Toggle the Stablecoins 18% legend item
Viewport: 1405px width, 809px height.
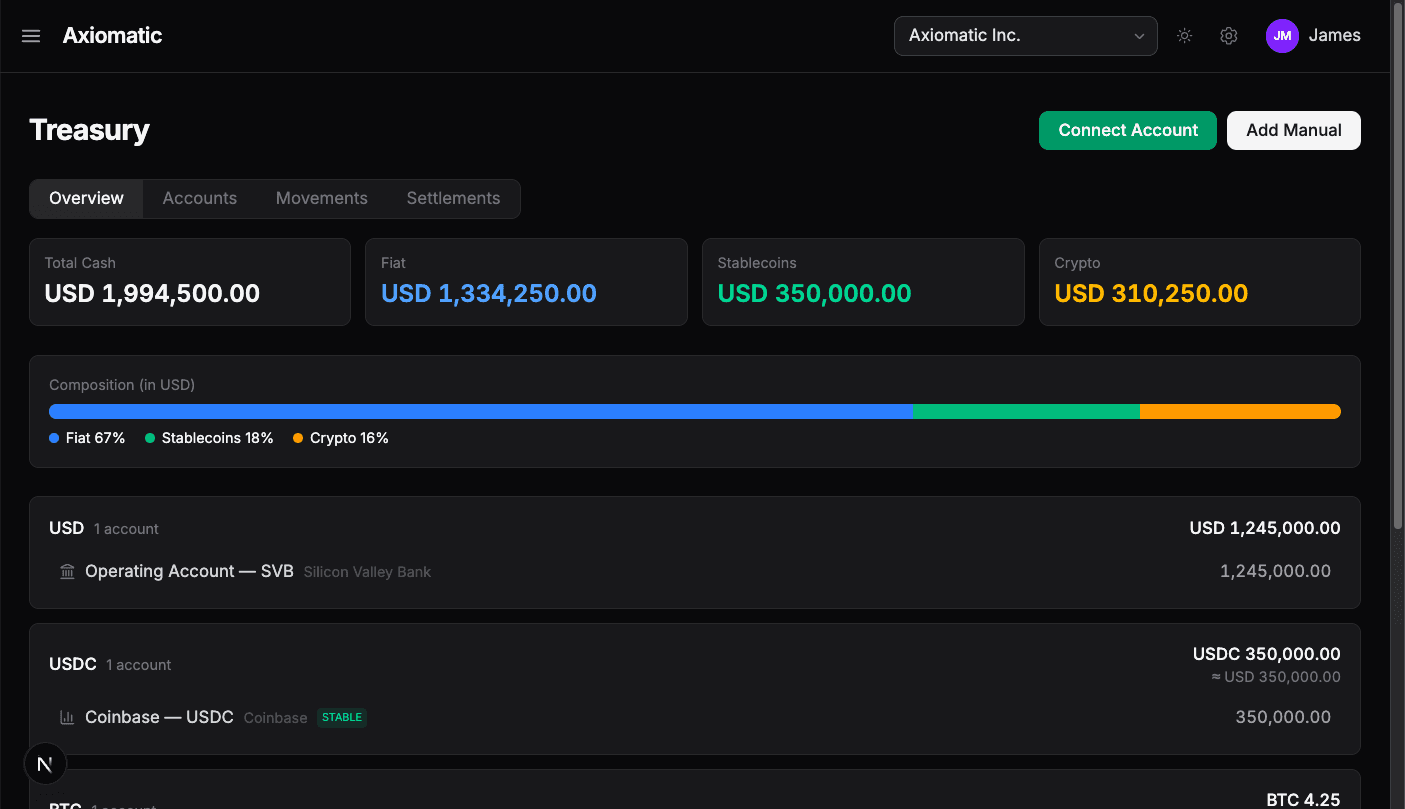click(x=209, y=438)
